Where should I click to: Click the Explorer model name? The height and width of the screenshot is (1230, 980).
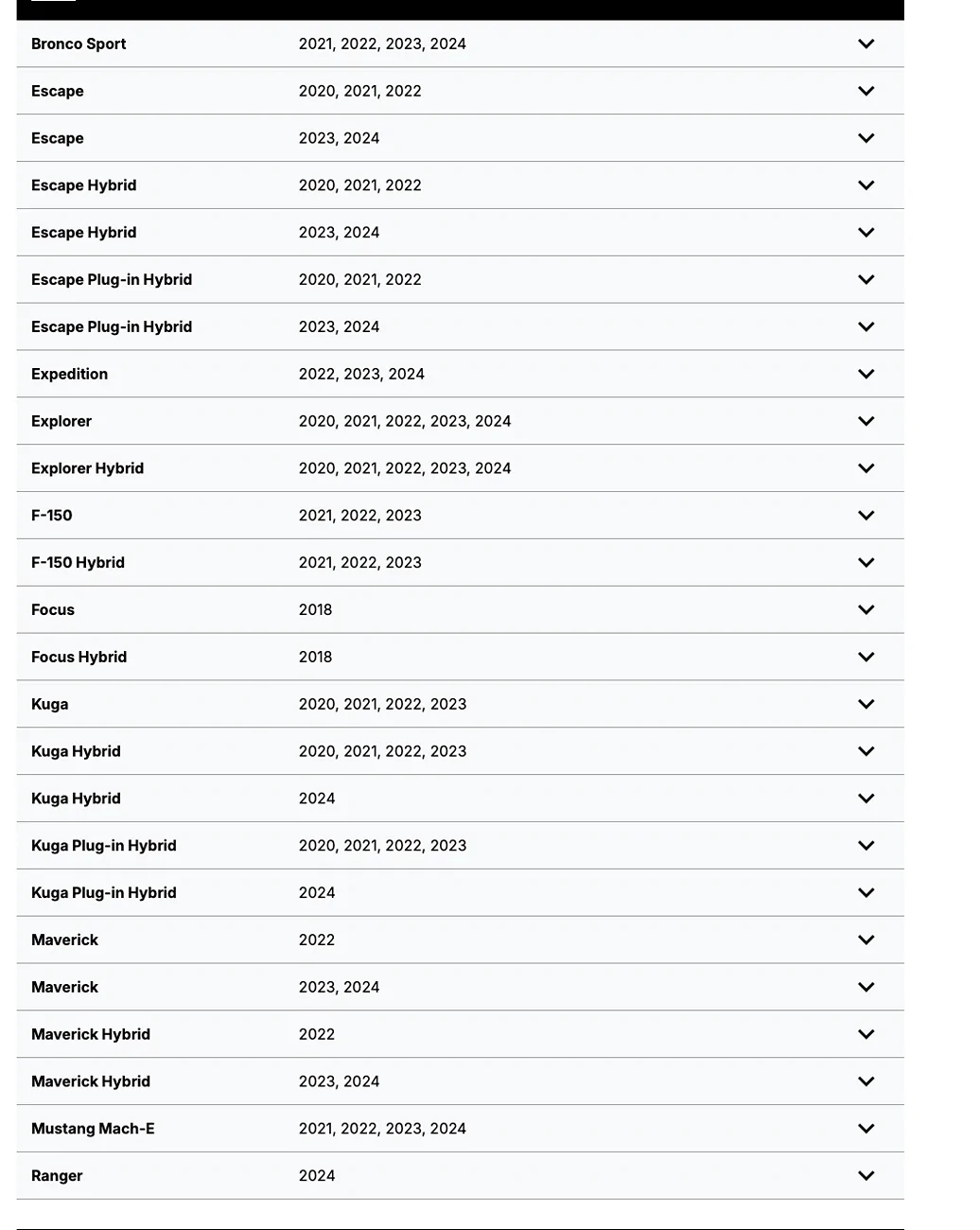point(61,421)
